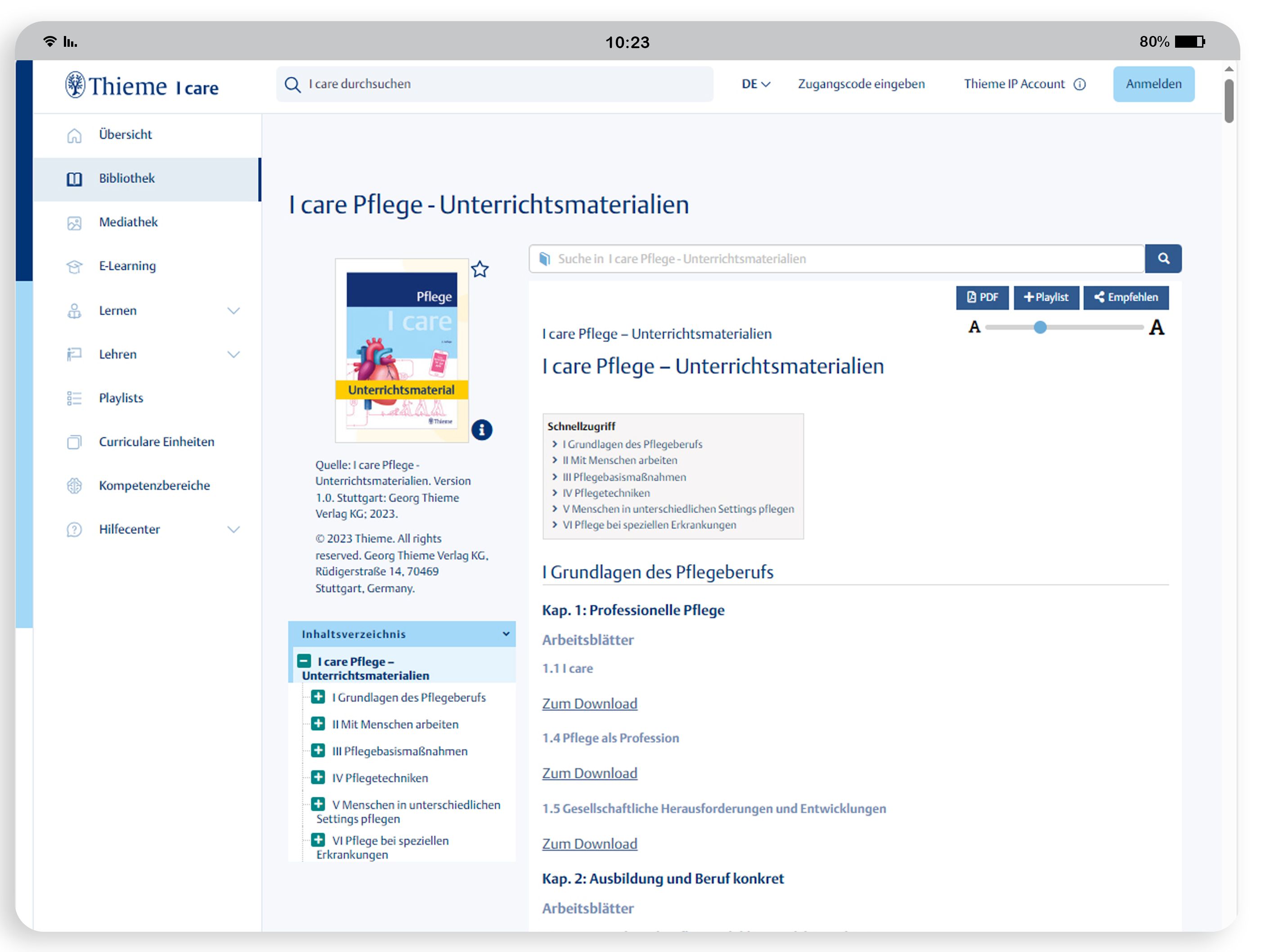
Task: Collapse the Inhaltsverzeichnis panel
Action: (506, 634)
